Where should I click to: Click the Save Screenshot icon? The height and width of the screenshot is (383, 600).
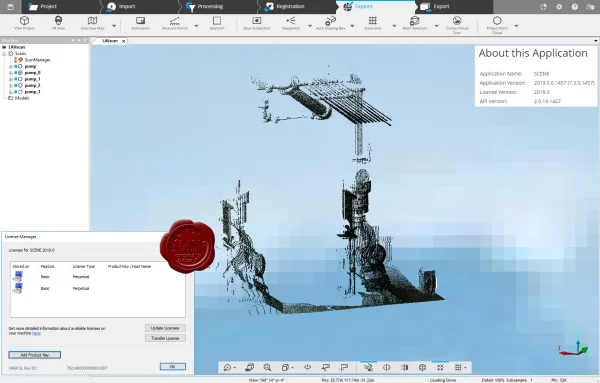(x=257, y=21)
